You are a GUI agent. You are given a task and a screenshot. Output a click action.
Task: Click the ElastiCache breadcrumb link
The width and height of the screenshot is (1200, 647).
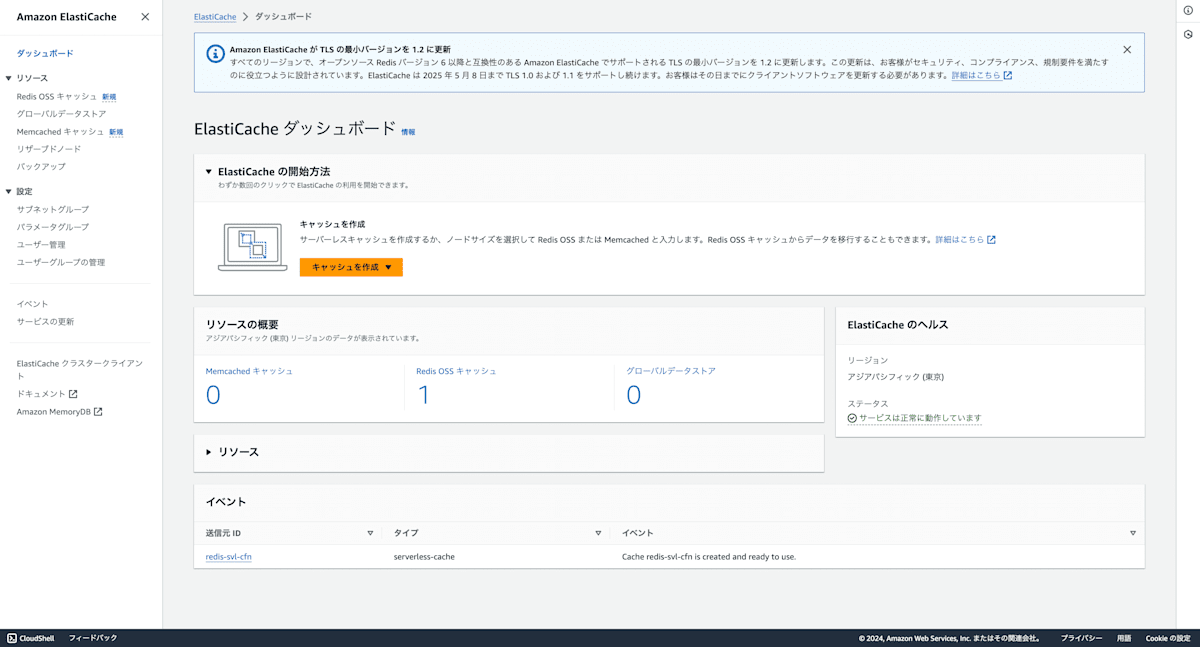click(214, 17)
